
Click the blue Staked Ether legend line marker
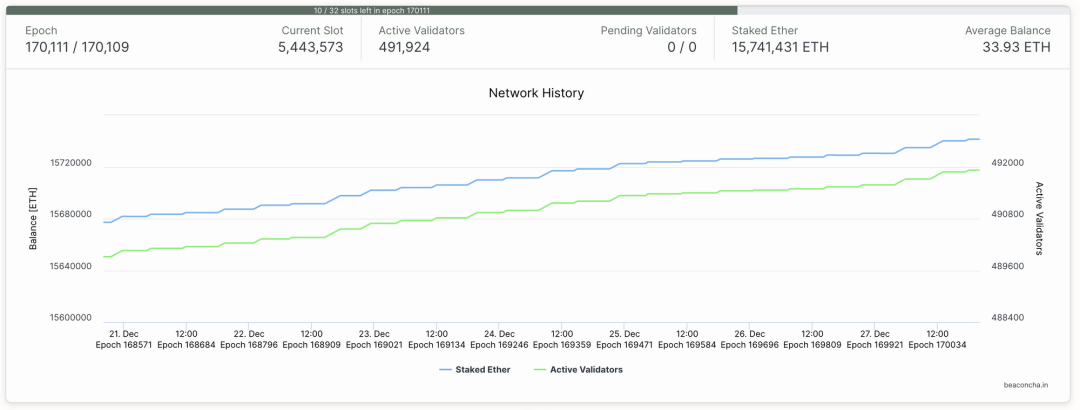(x=445, y=369)
